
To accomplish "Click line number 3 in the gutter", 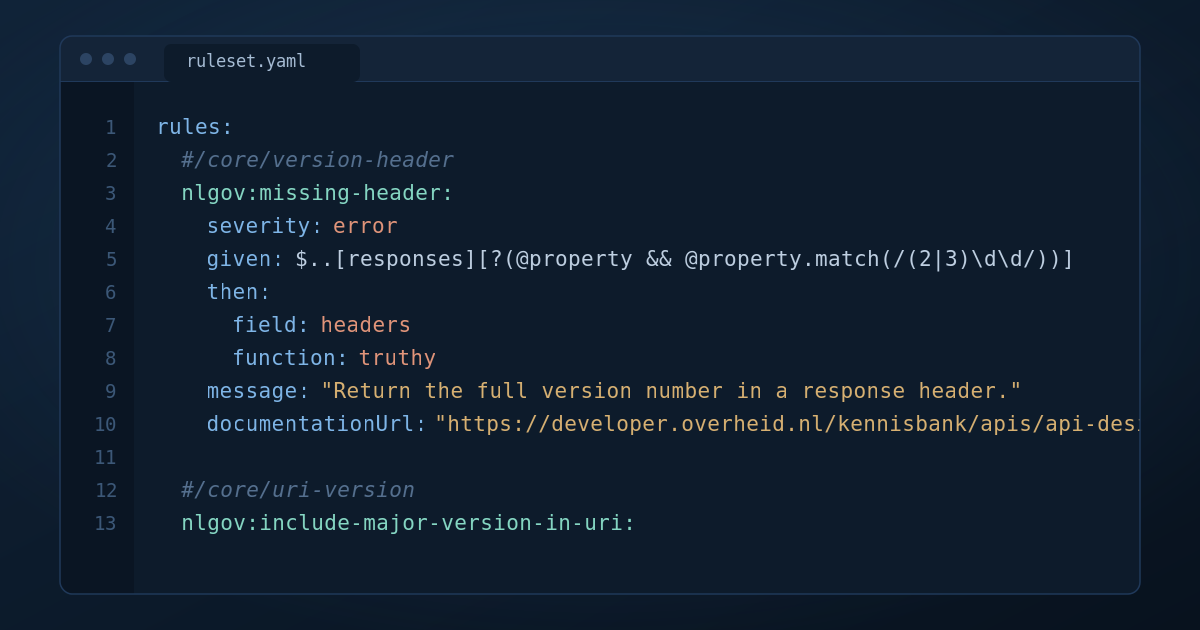I will pos(111,193).
